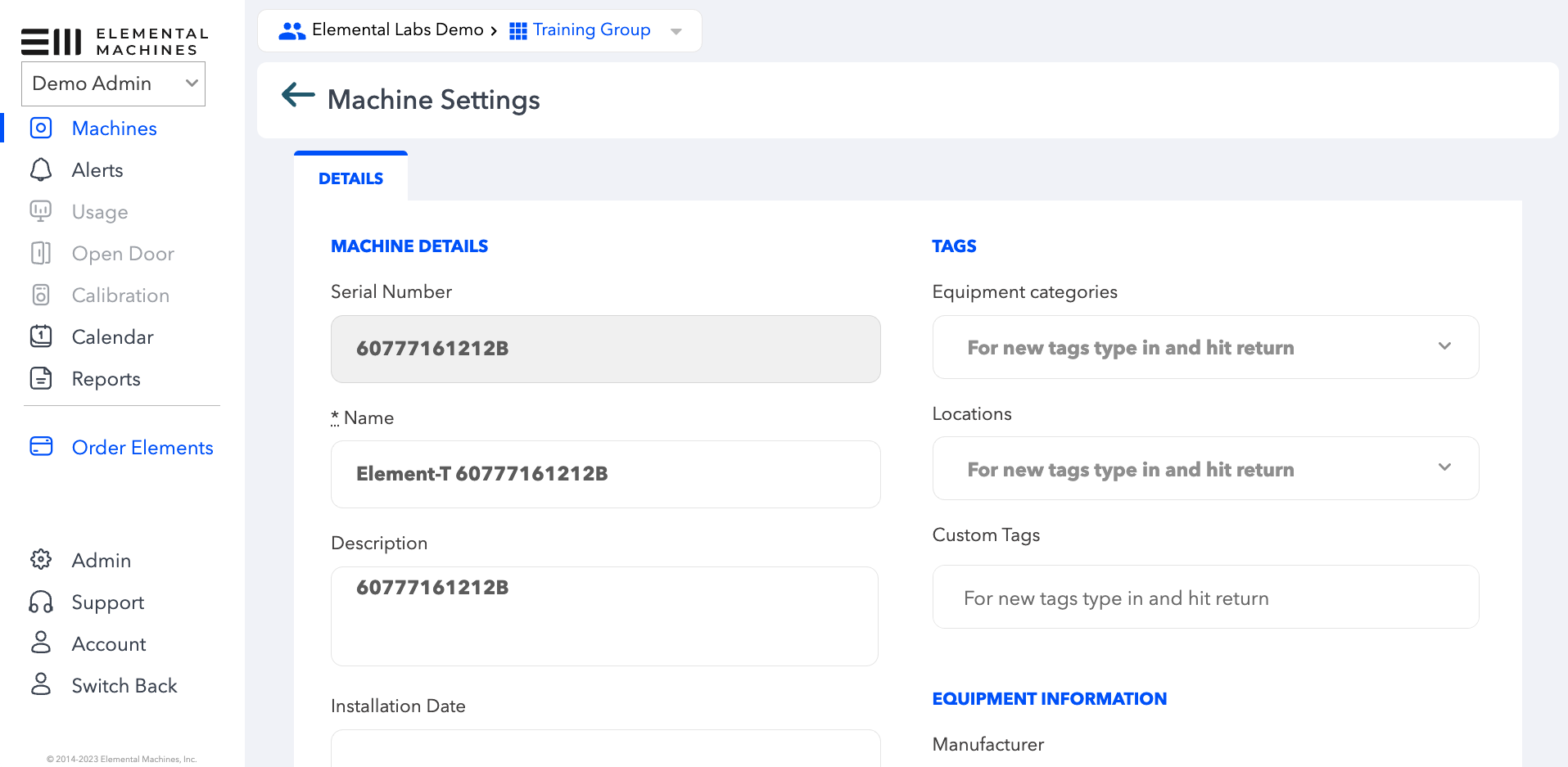Click the Usage icon in sidebar
The image size is (1568, 767).
coord(41,211)
